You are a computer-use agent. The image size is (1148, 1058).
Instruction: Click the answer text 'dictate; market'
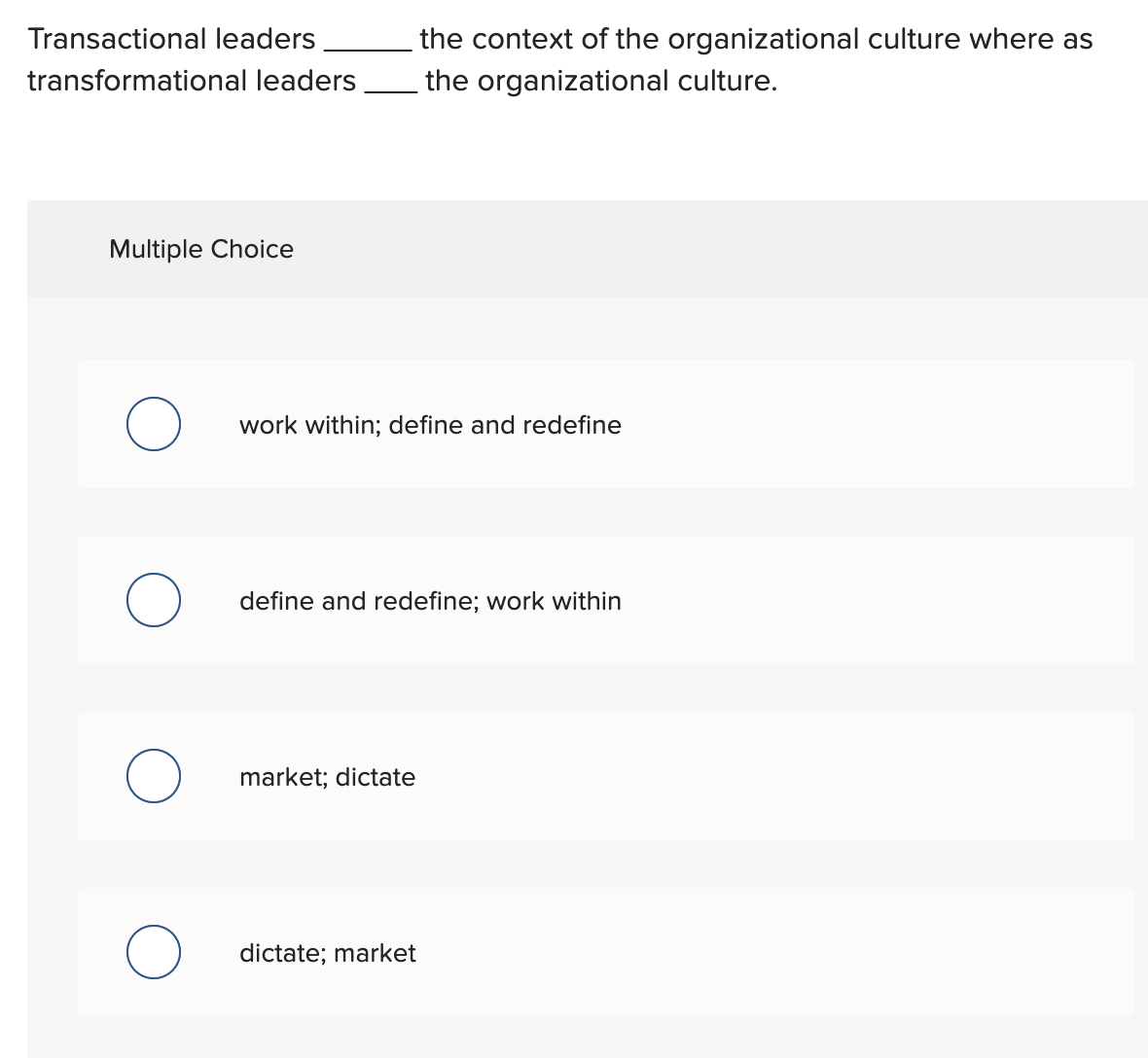pyautogui.click(x=327, y=953)
